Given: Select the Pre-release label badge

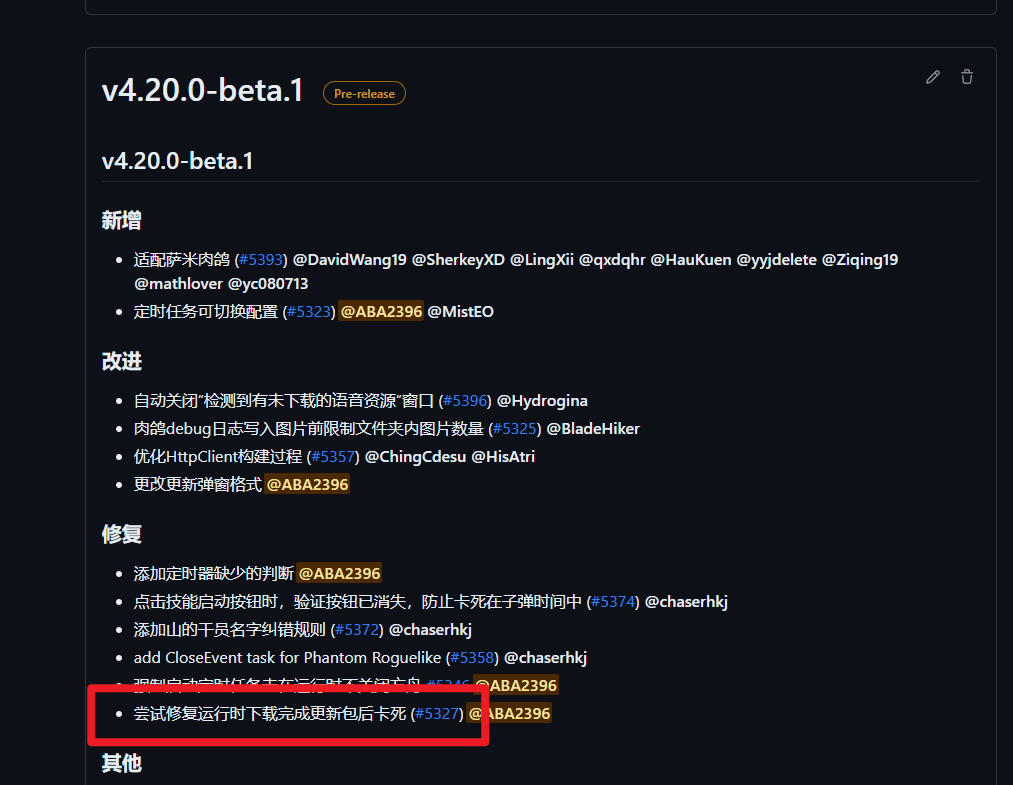Looking at the screenshot, I should tap(364, 93).
